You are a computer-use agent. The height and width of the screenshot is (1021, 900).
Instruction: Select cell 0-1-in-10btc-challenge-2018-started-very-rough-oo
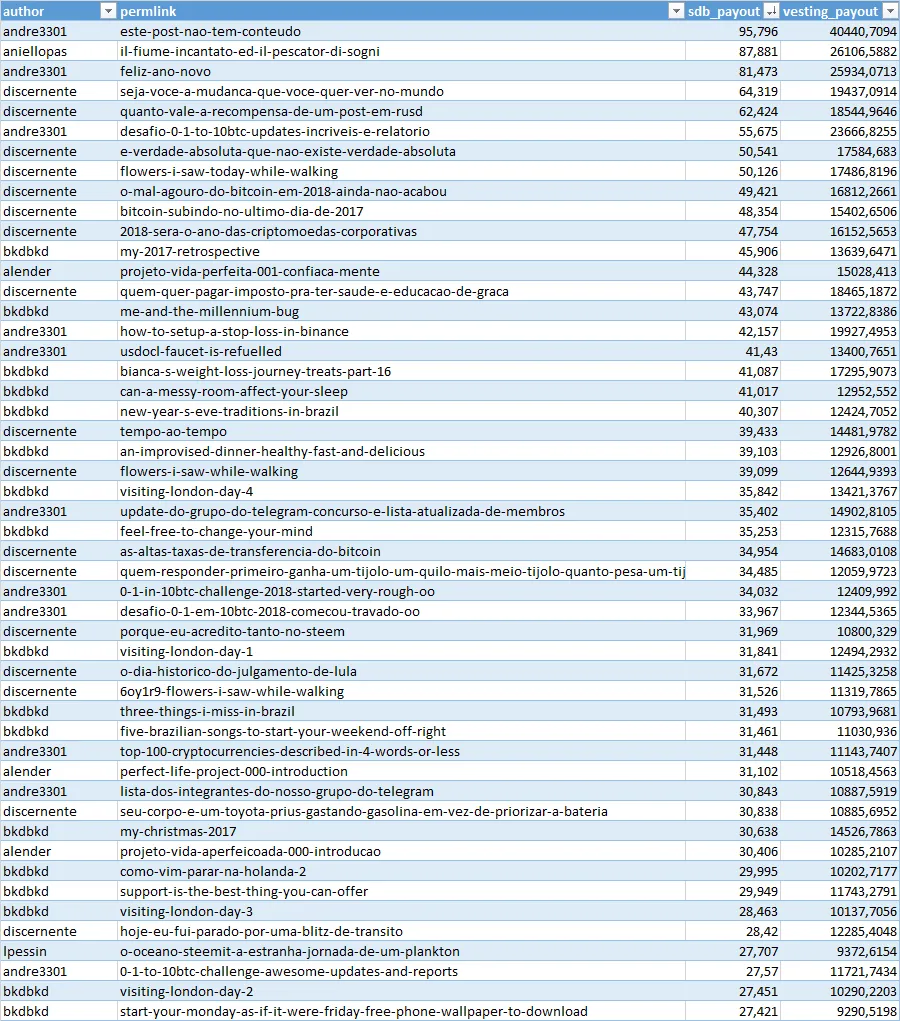click(x=401, y=592)
